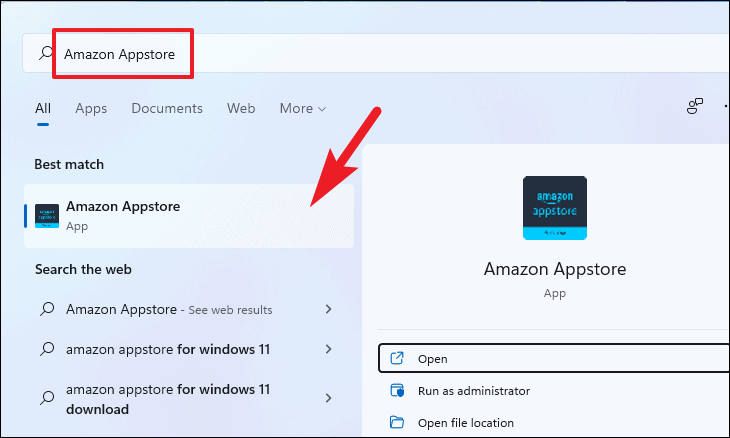
Task: Expand chevron beside 'amazon appstore for windows 11'
Action: (x=329, y=349)
